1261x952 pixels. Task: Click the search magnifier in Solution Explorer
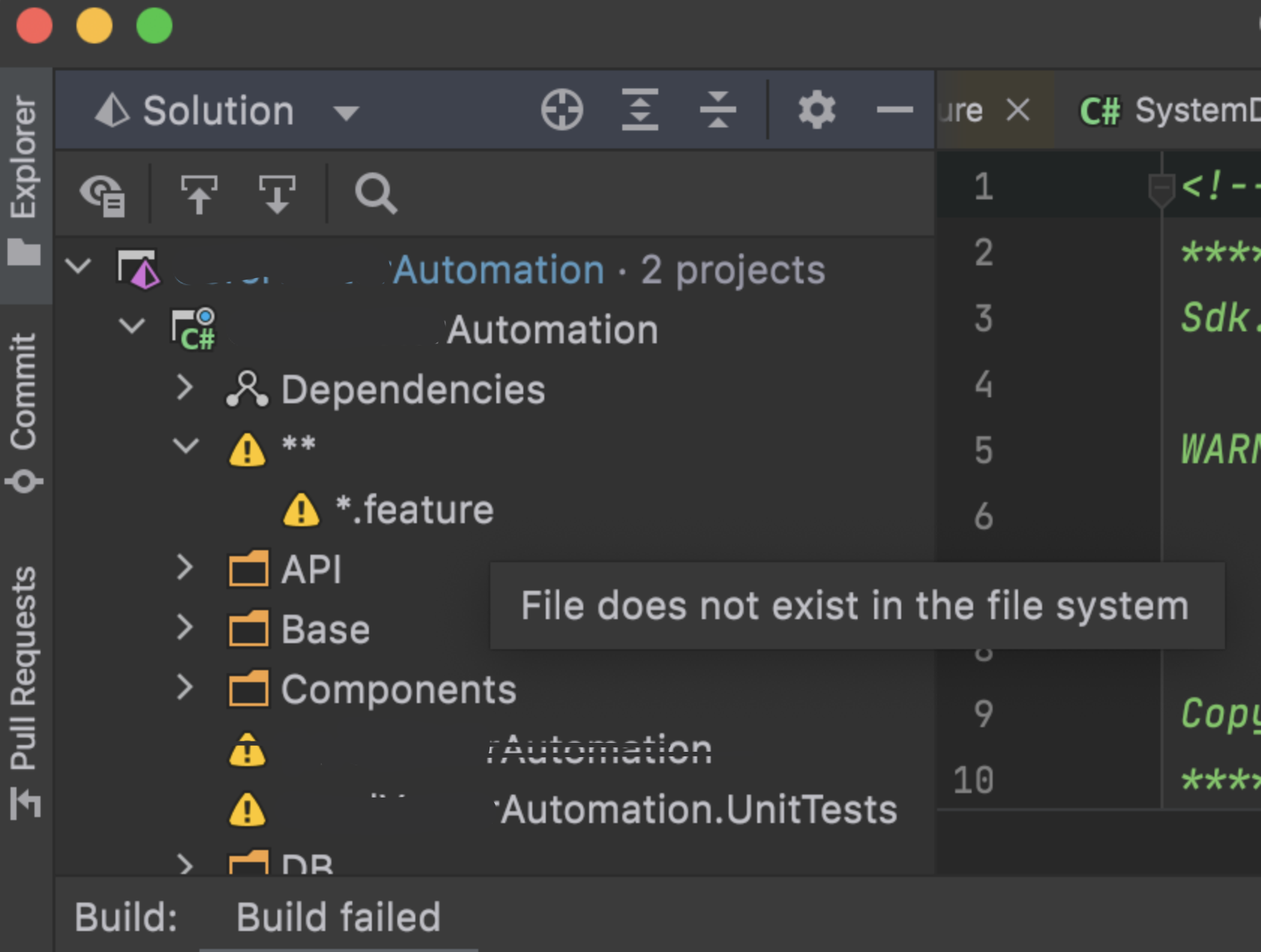click(x=375, y=194)
